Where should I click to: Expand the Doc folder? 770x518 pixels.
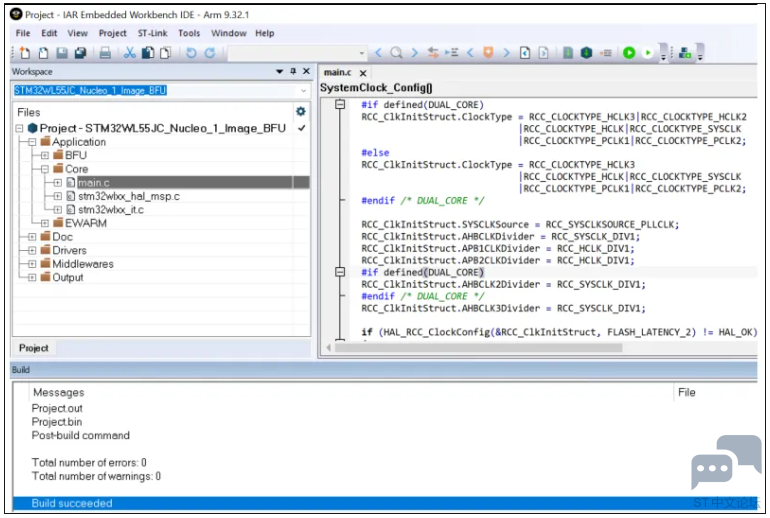(32, 237)
